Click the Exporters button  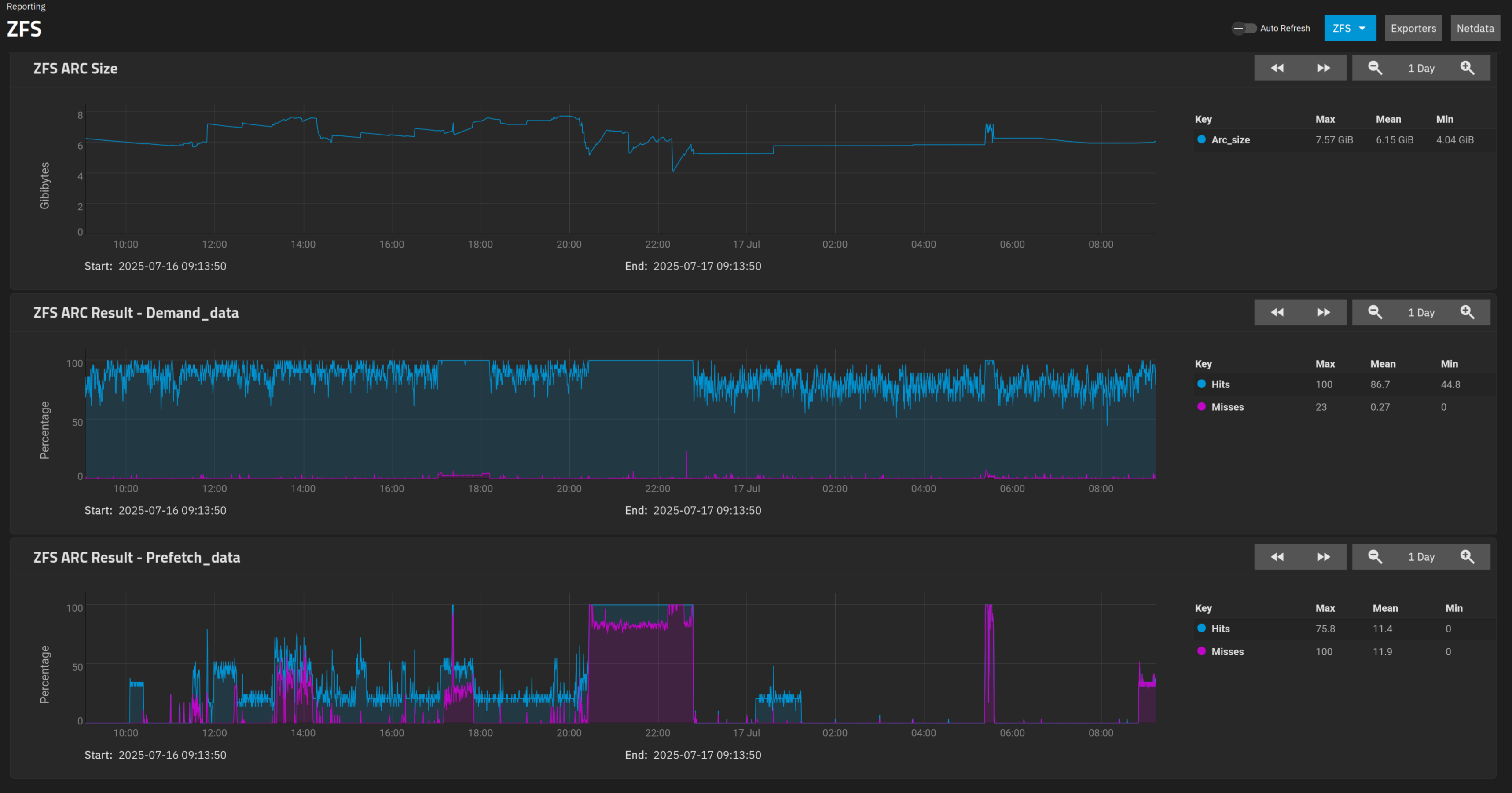1413,28
